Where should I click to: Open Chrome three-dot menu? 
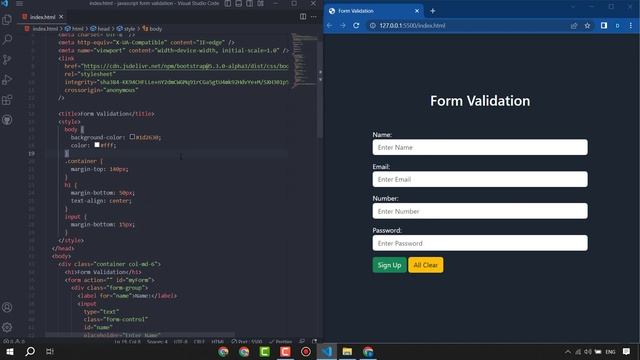coord(631,25)
